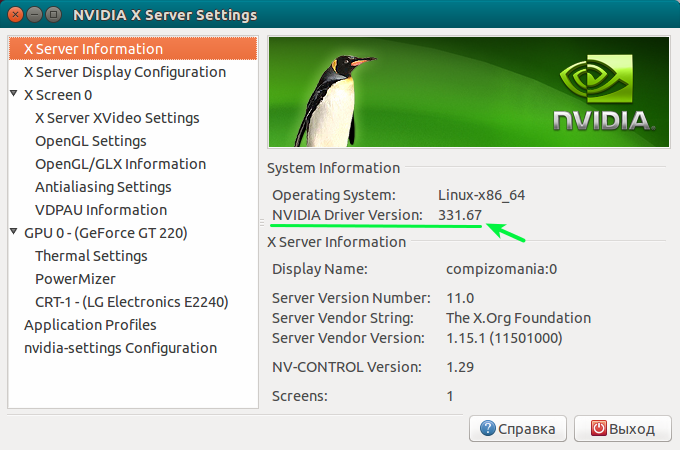Close the NVIDIA X Server Settings window

coord(17,15)
